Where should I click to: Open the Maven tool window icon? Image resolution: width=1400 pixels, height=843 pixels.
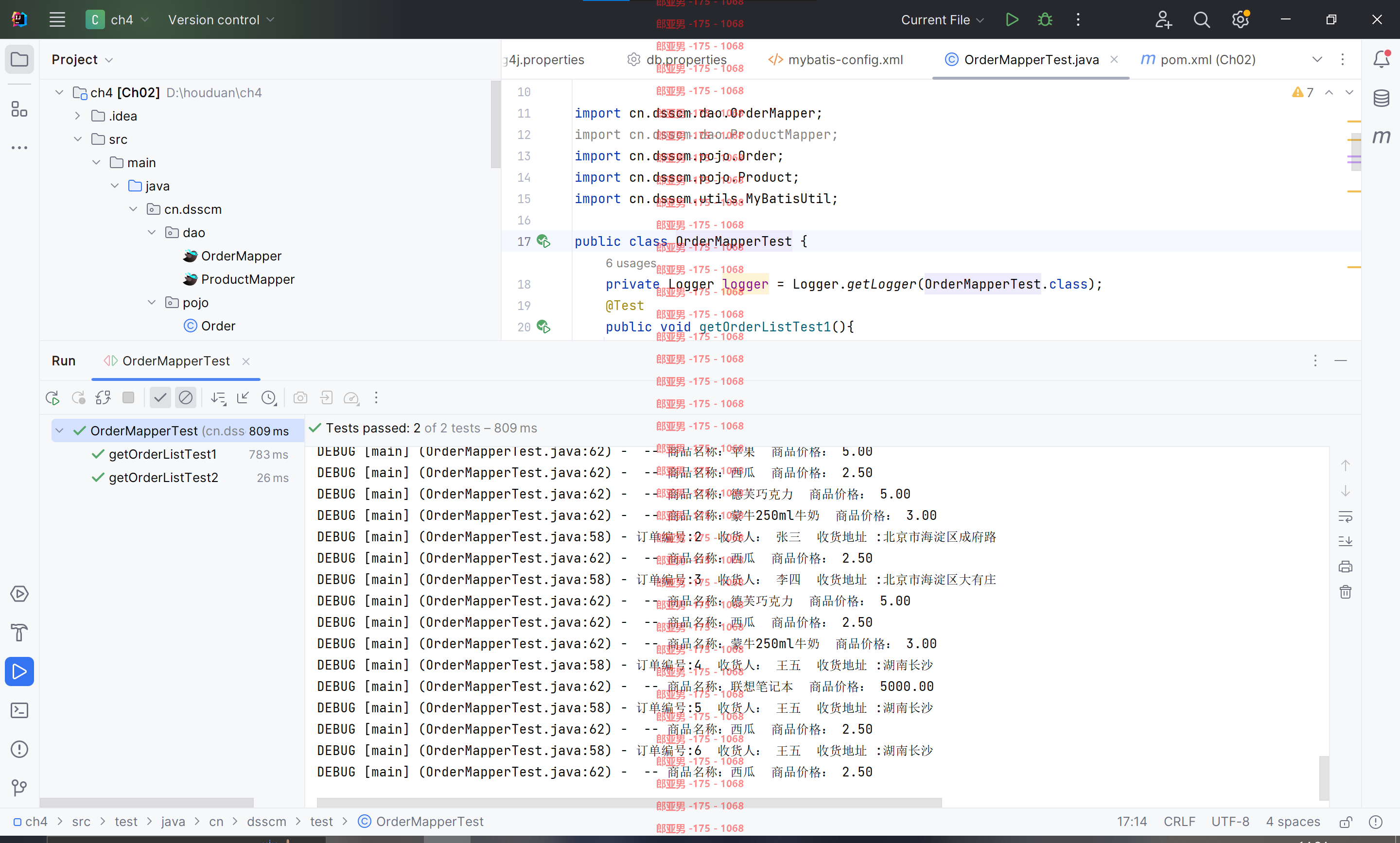[1381, 137]
